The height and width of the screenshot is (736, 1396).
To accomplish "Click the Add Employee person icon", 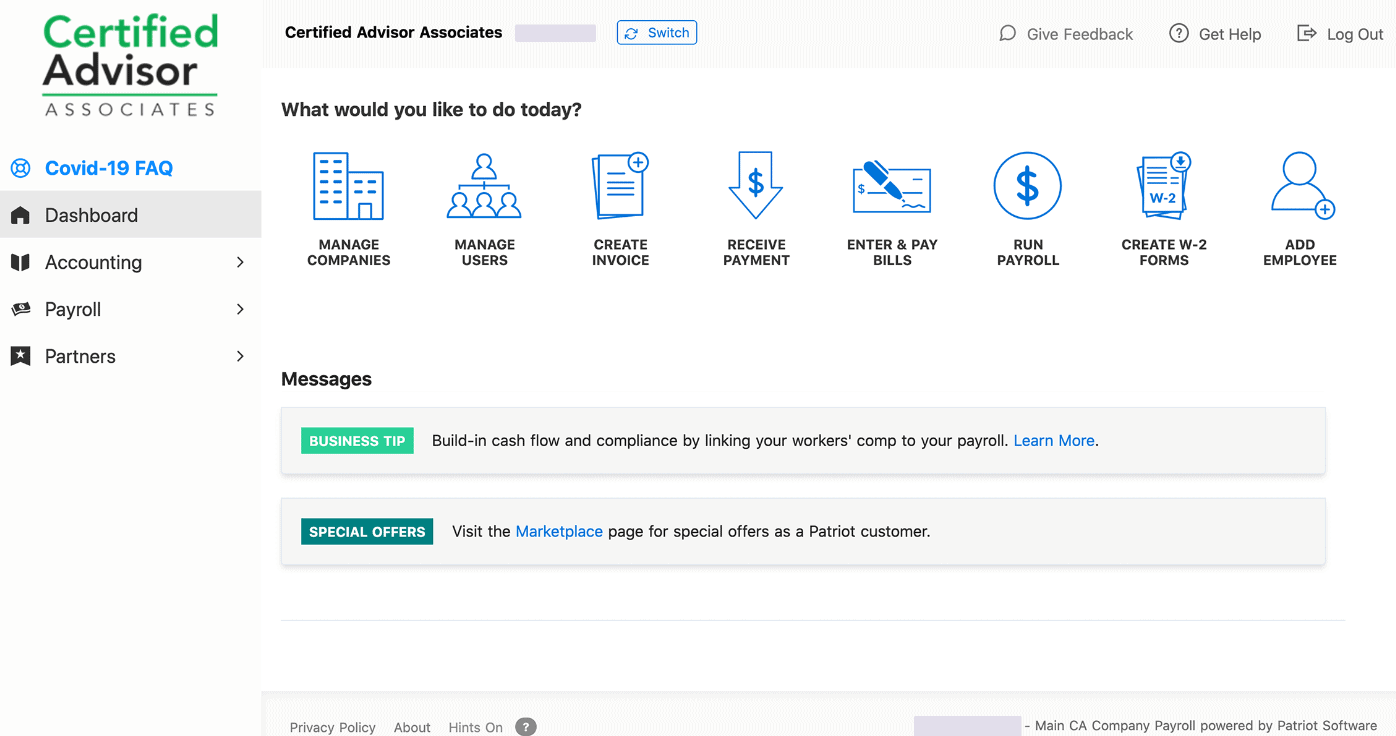I will pyautogui.click(x=1301, y=186).
